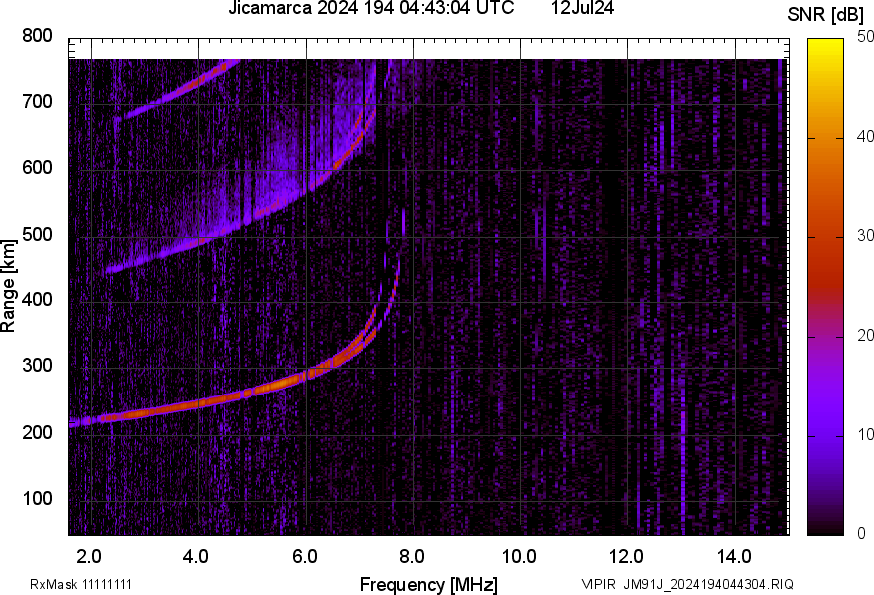Click the 8.0 frequency axis tick label
874x595 pixels.
[412, 556]
